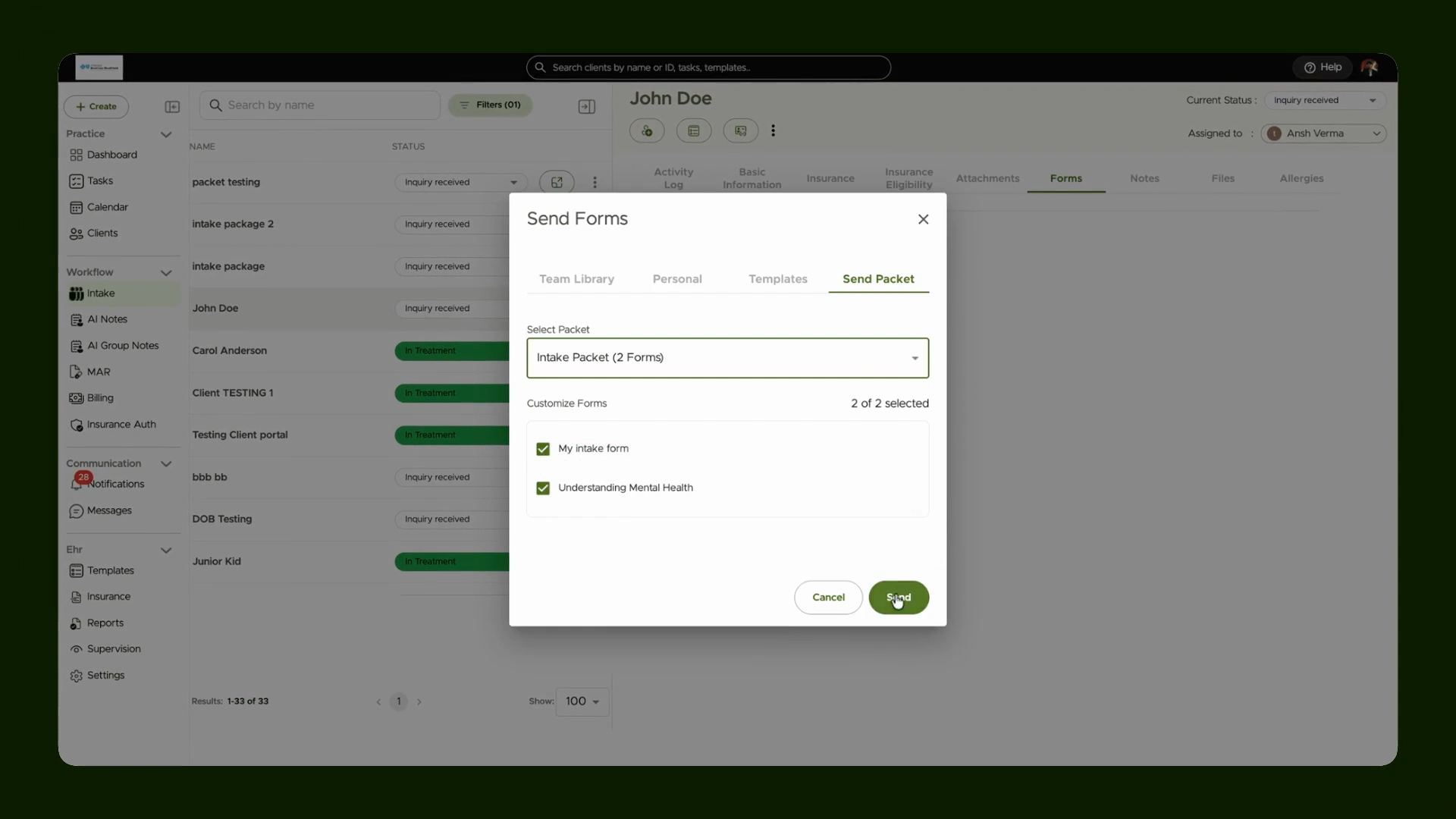Image resolution: width=1456 pixels, height=819 pixels.
Task: Collapse the left sidebar panel icon
Action: tap(172, 107)
